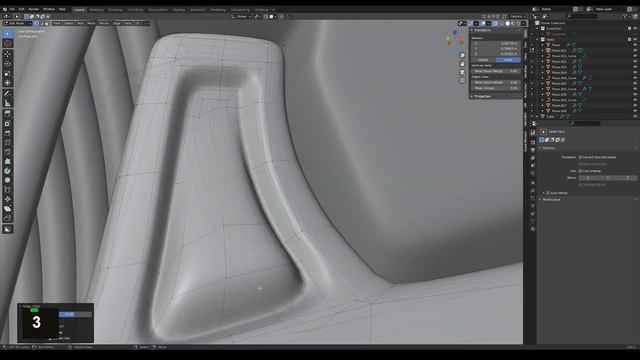Click the Mean Crease value field
Image resolution: width=640 pixels, height=360 pixels.
click(496, 88)
